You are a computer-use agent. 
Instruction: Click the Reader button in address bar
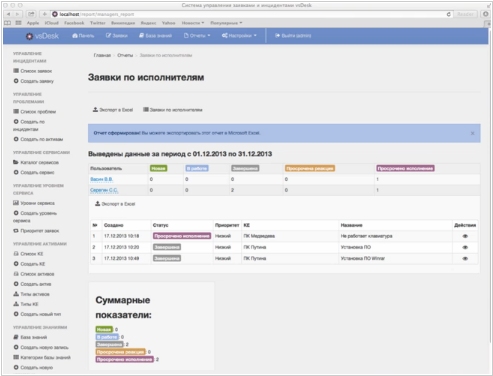[465, 14]
